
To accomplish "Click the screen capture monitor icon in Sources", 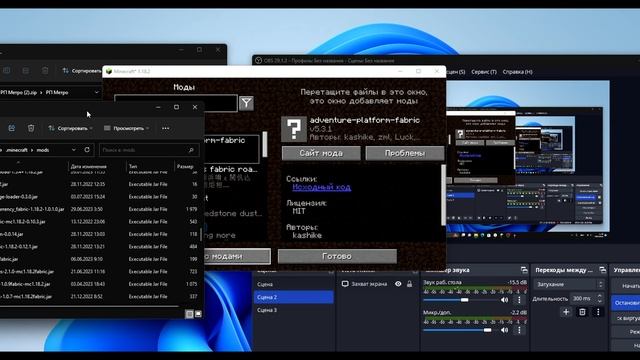I will point(345,284).
